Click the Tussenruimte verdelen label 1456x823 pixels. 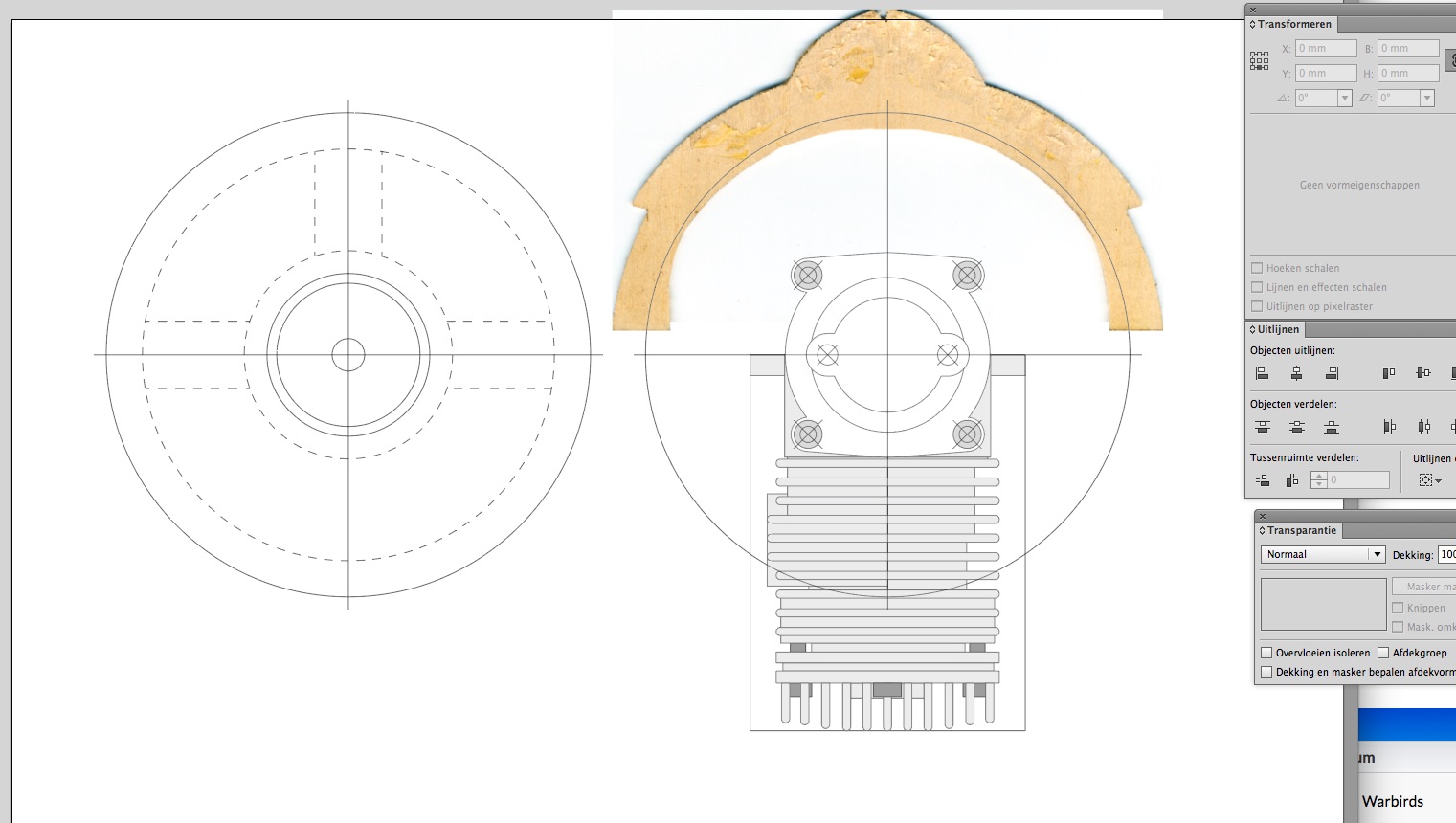[1305, 457]
